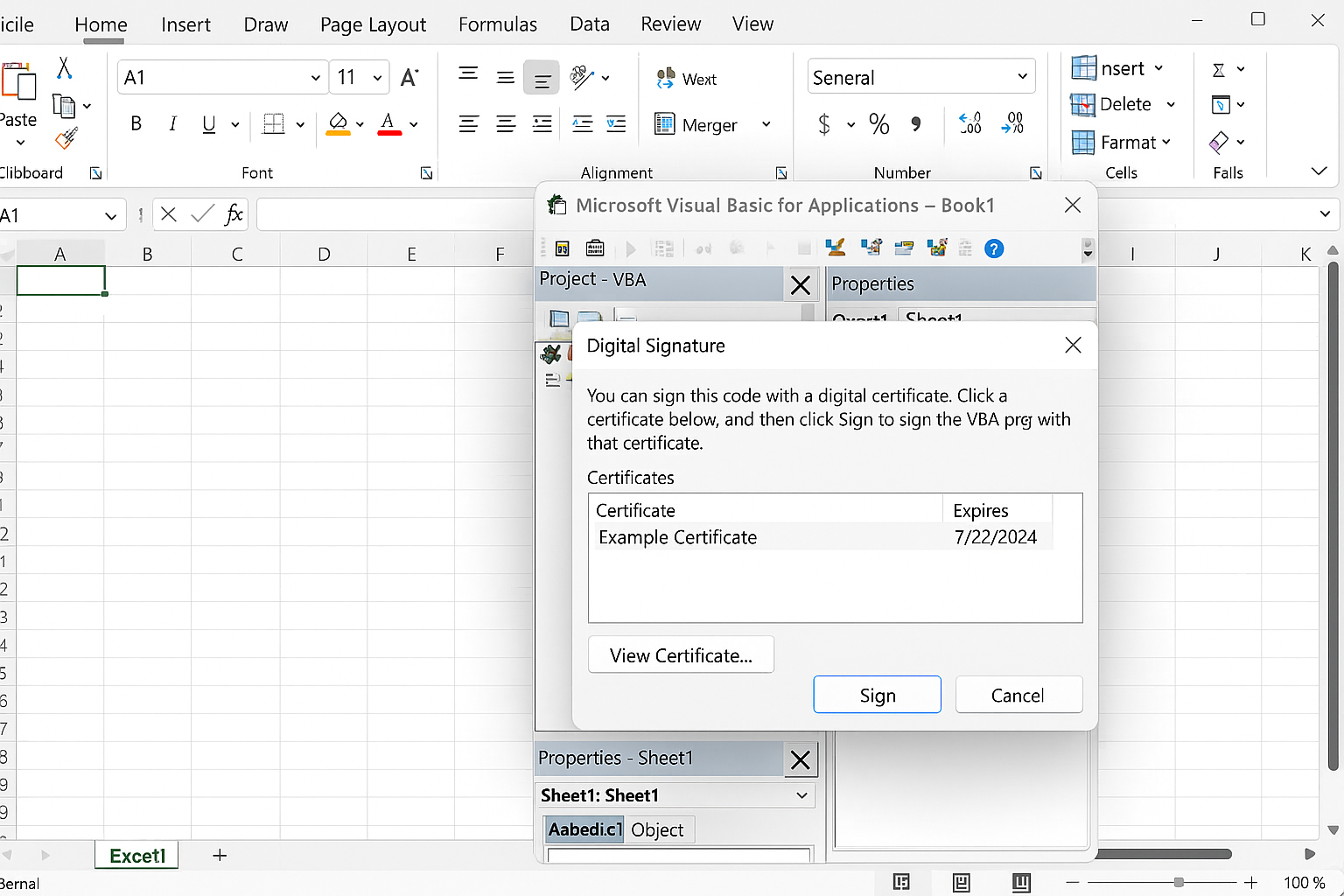This screenshot has height=896, width=1344.
Task: Close the Project - VBA pane
Action: click(800, 285)
